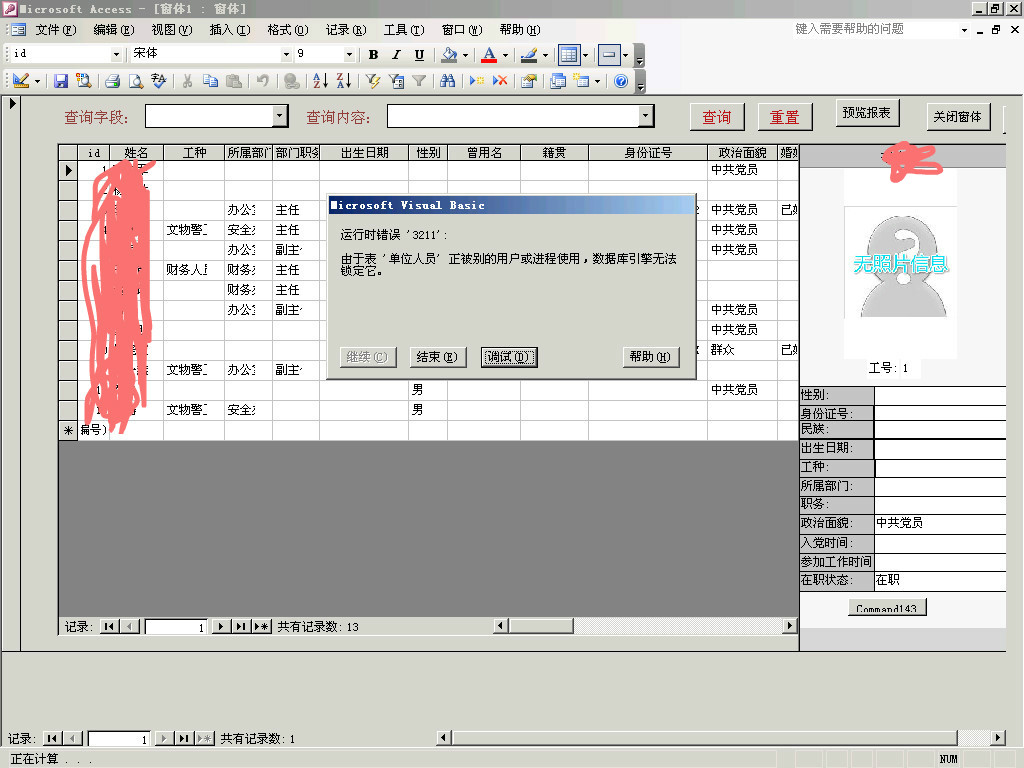The width and height of the screenshot is (1024, 768).
Task: Expand the object selector showing id
Action: (116, 54)
